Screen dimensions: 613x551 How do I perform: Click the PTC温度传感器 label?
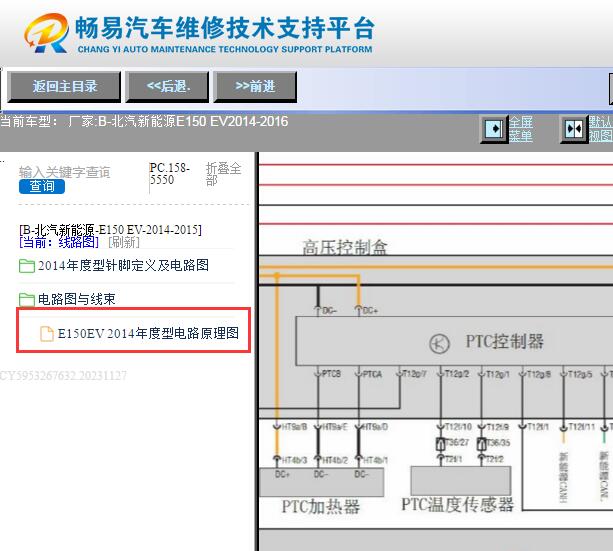[x=457, y=504]
